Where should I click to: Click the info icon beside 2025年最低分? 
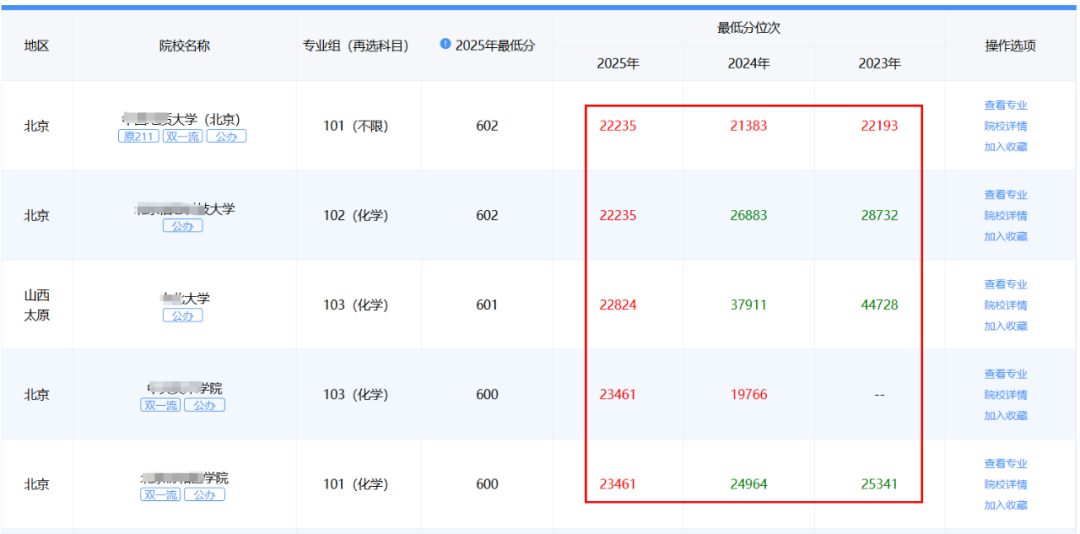click(445, 44)
